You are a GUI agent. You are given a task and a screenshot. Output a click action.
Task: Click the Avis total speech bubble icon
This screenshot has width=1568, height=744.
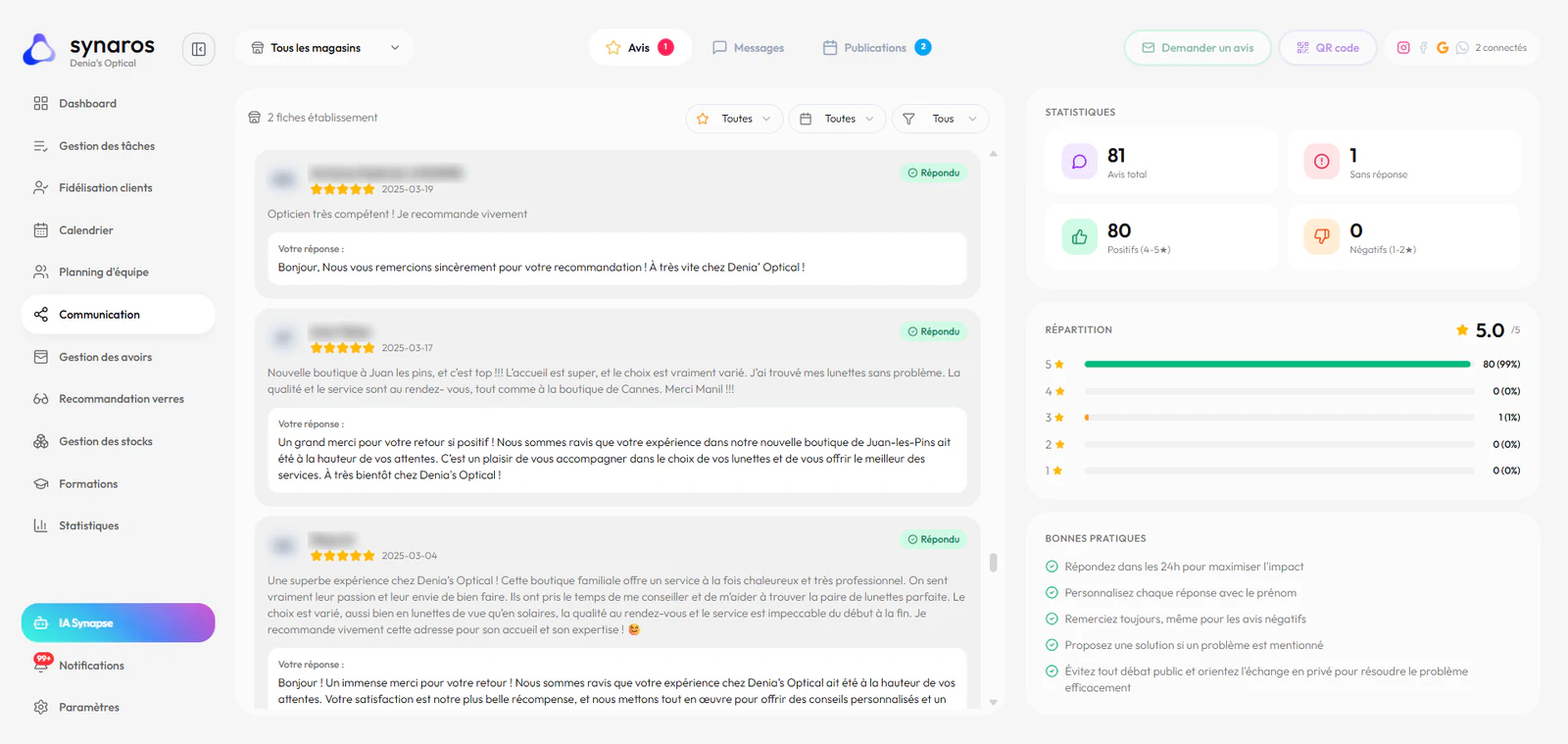pyautogui.click(x=1079, y=162)
